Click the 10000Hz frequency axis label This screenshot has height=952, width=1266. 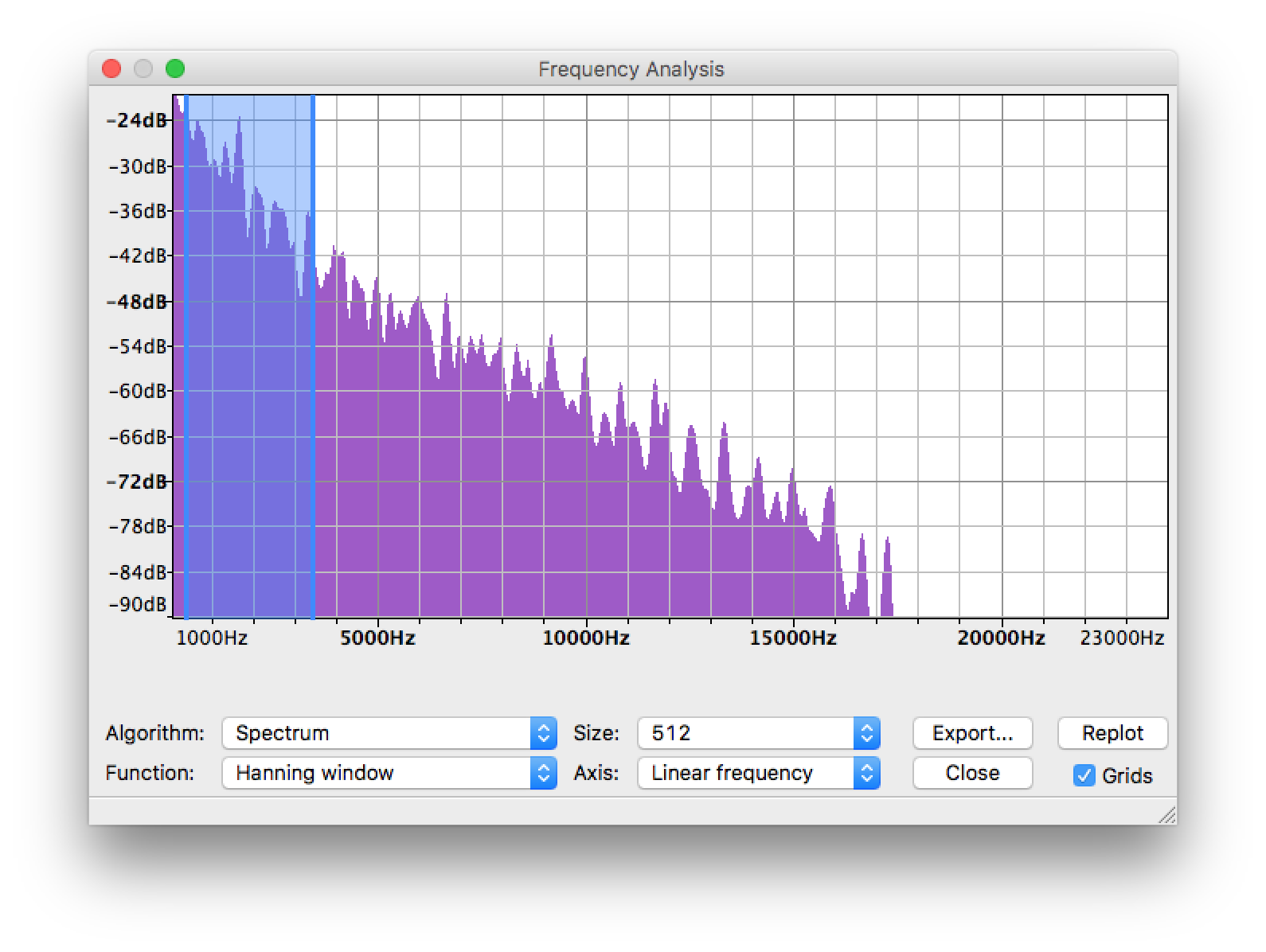tap(586, 638)
